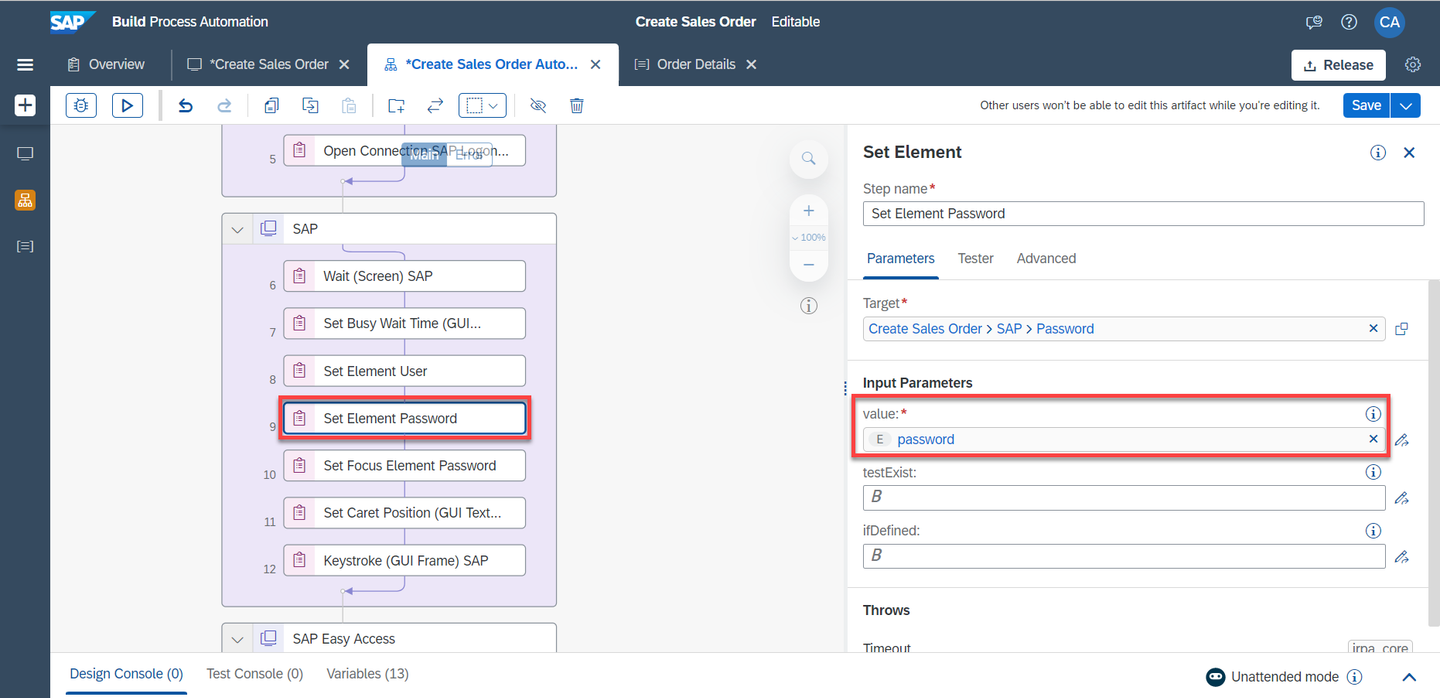Toggle the hide/disable eye icon
Image resolution: width=1440 pixels, height=698 pixels.
point(538,105)
